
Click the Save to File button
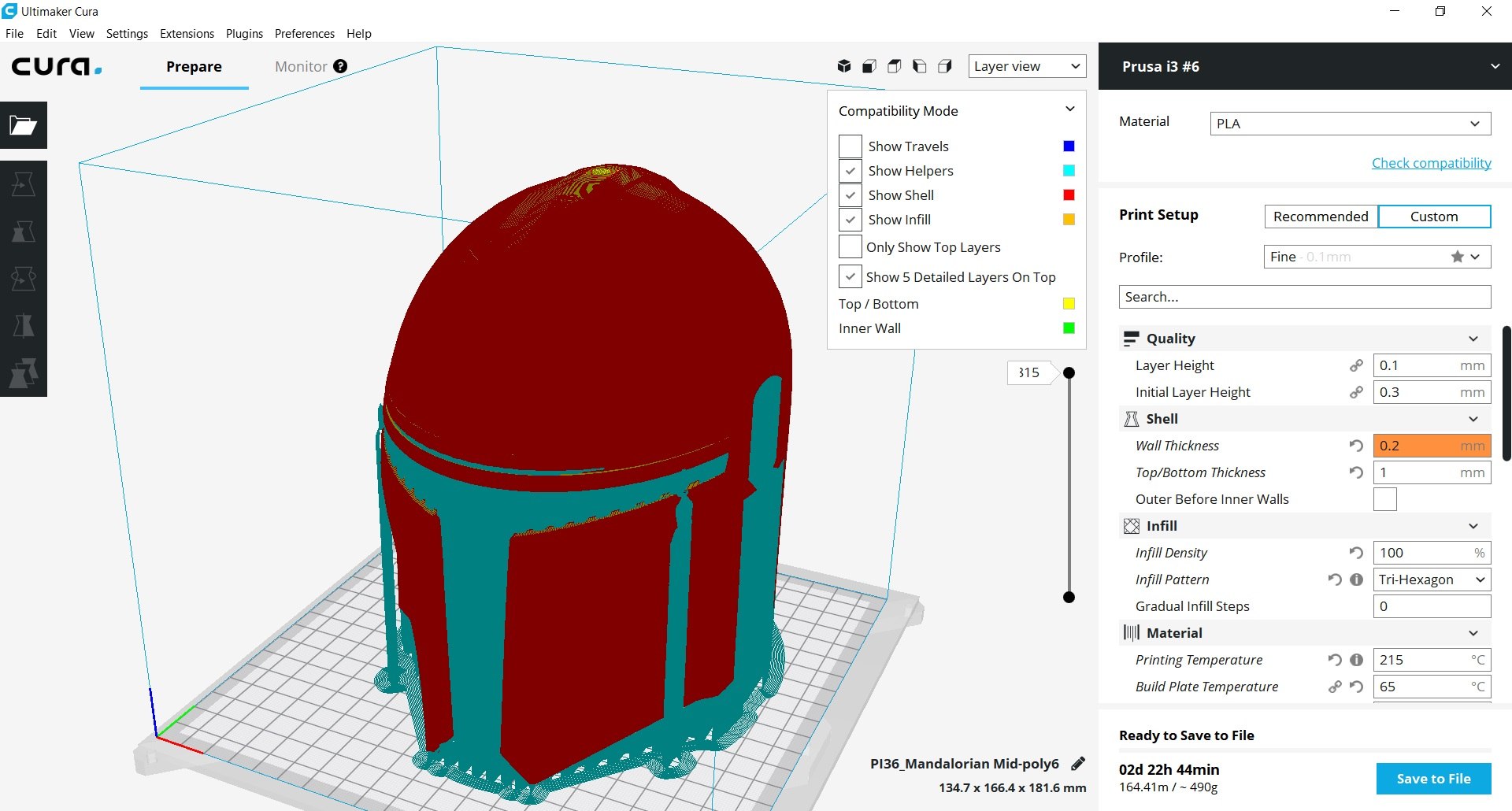[1434, 779]
